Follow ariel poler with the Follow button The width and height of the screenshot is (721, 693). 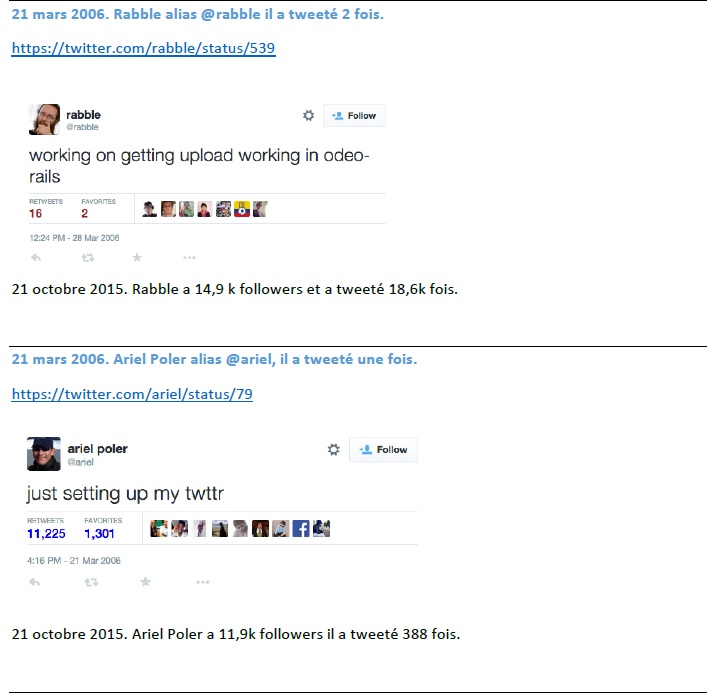tap(383, 450)
